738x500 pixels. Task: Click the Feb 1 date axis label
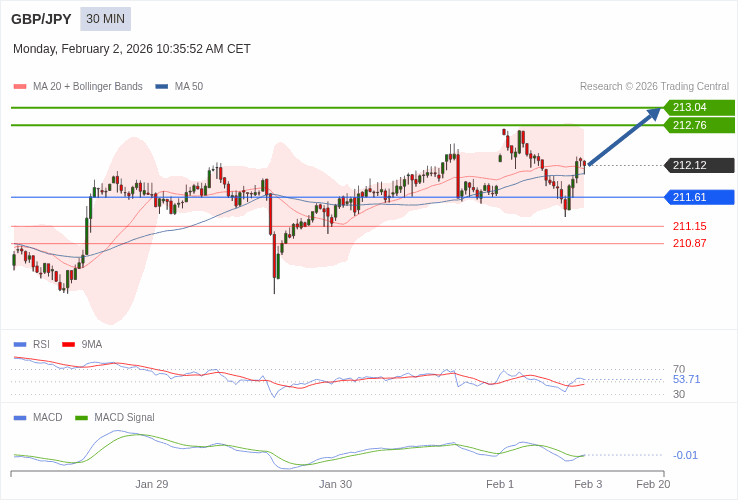[500, 484]
